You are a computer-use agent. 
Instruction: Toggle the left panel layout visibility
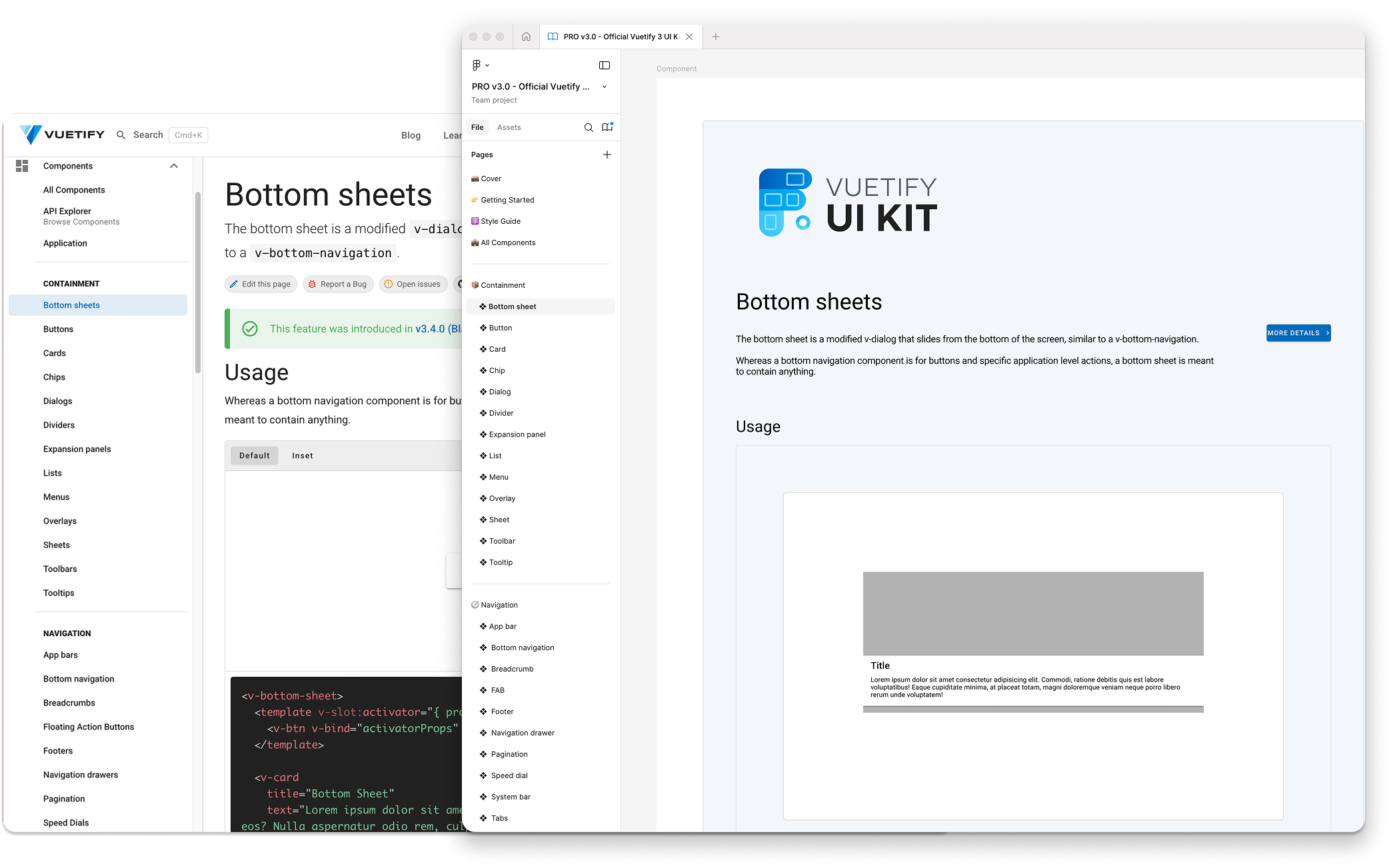point(604,65)
